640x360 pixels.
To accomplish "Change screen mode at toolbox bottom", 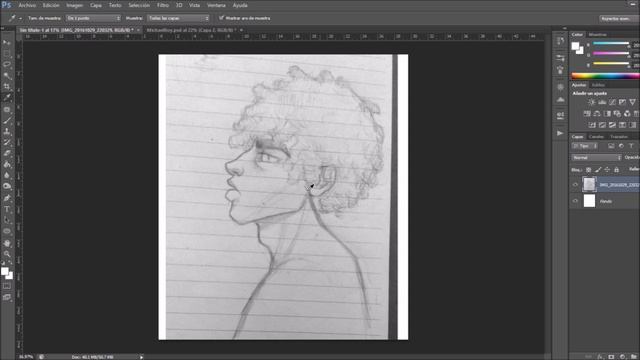I will 7,297.
